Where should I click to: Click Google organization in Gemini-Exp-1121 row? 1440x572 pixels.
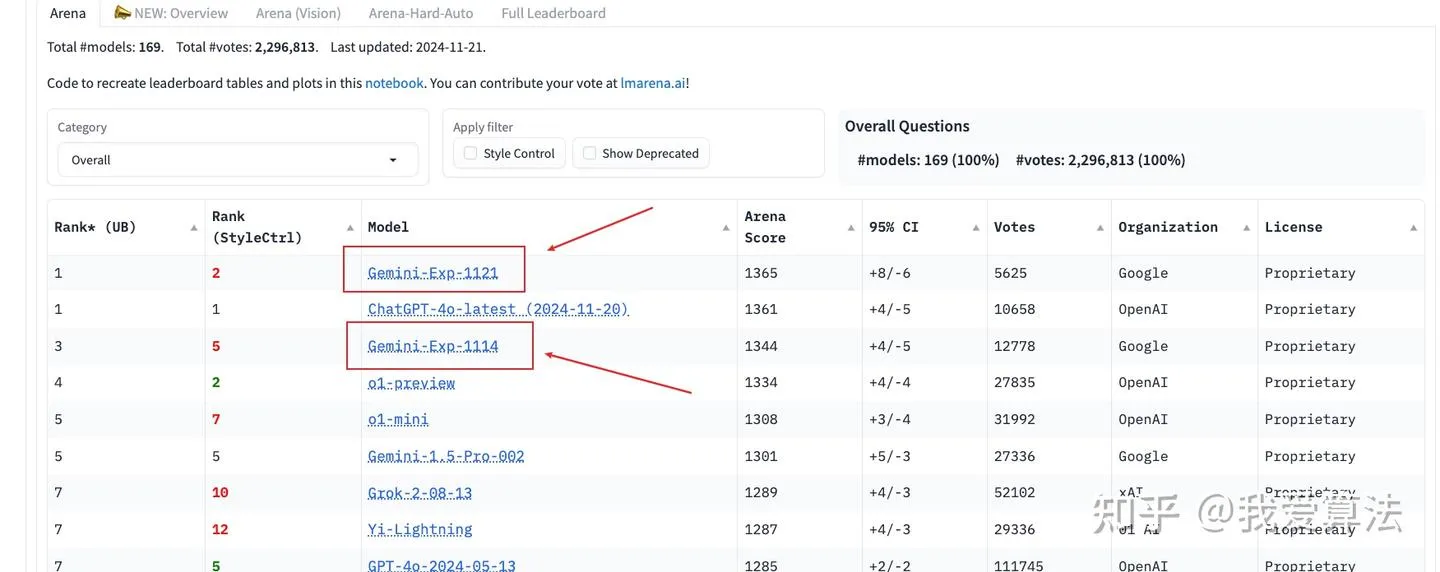(x=1143, y=273)
